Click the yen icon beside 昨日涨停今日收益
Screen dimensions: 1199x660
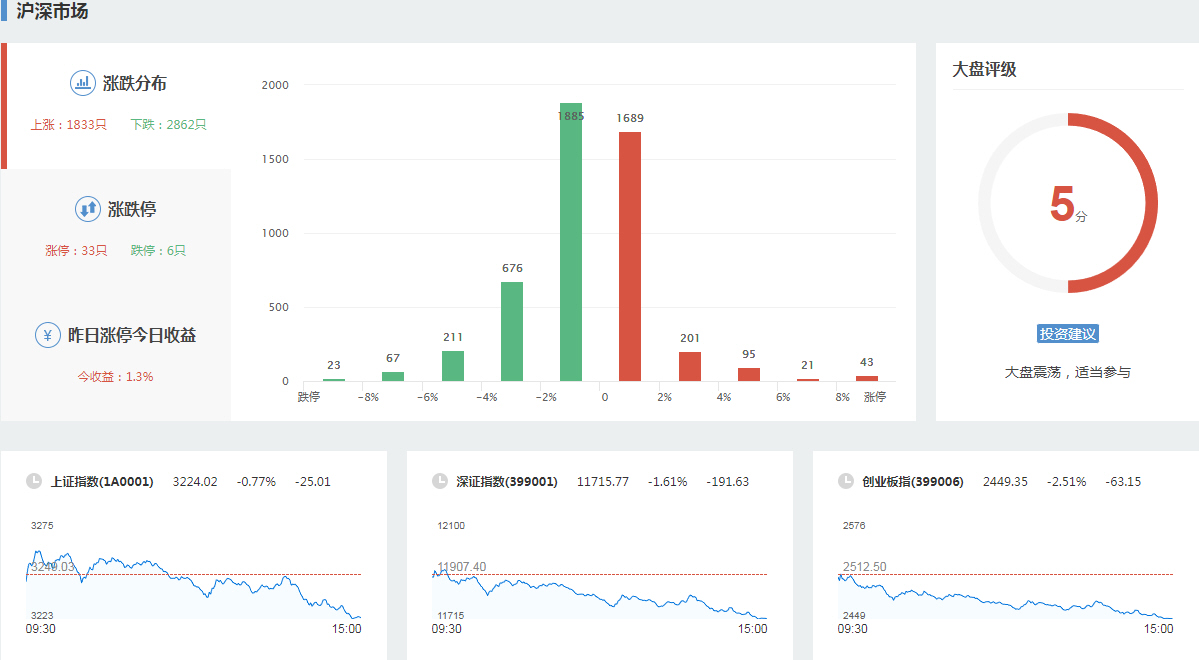[48, 335]
